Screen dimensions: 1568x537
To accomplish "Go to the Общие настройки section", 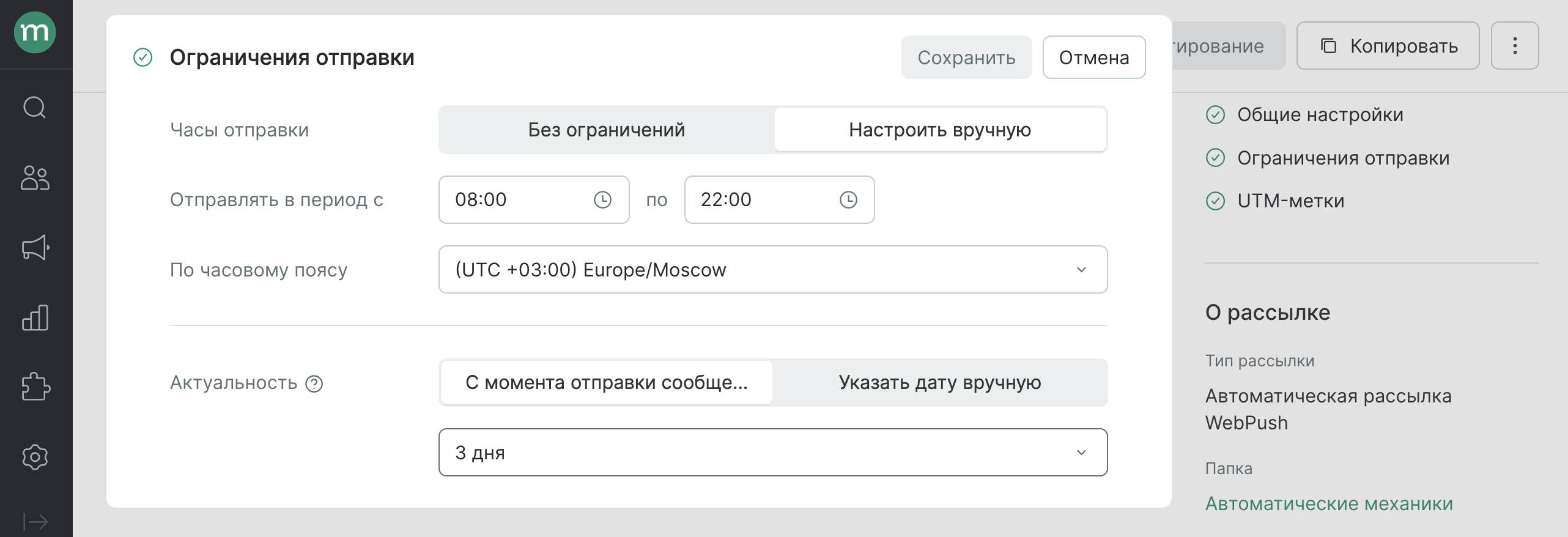I will click(x=1320, y=115).
